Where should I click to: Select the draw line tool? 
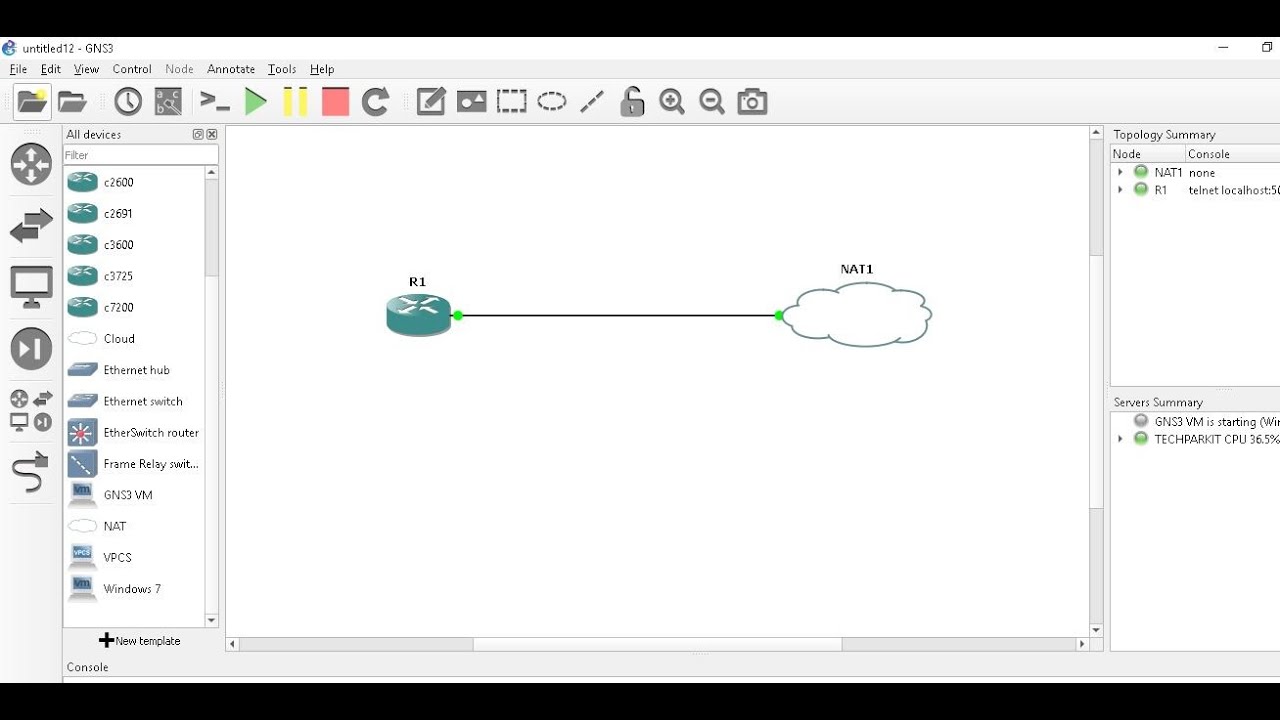592,101
